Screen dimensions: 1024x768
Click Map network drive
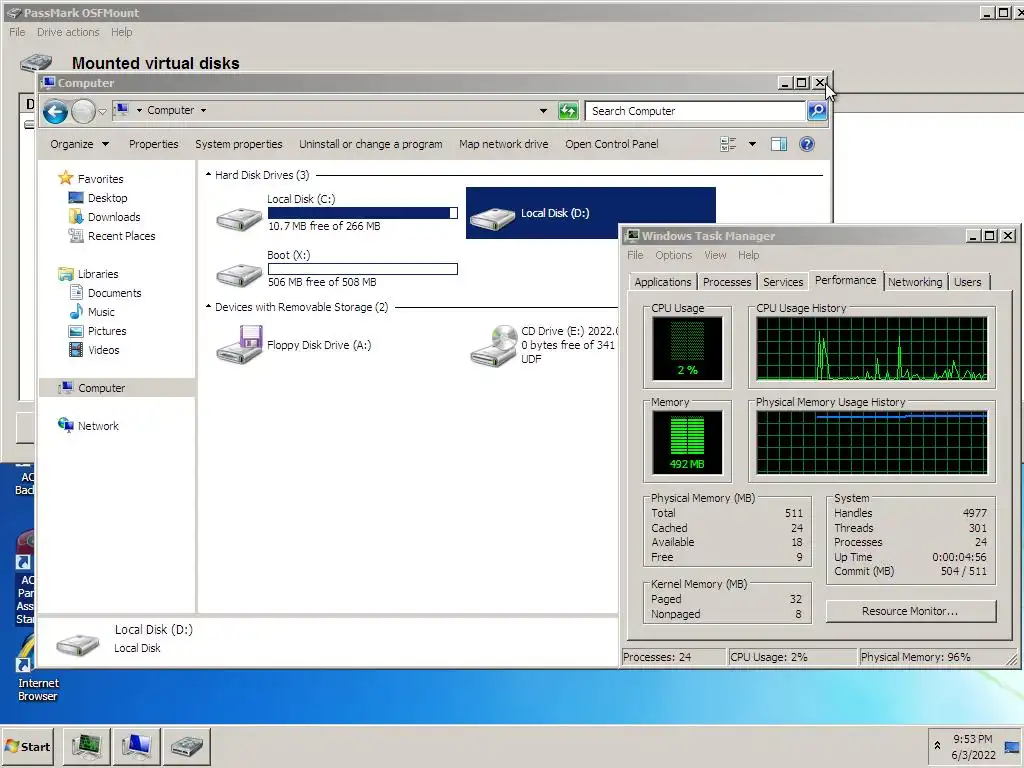point(504,144)
